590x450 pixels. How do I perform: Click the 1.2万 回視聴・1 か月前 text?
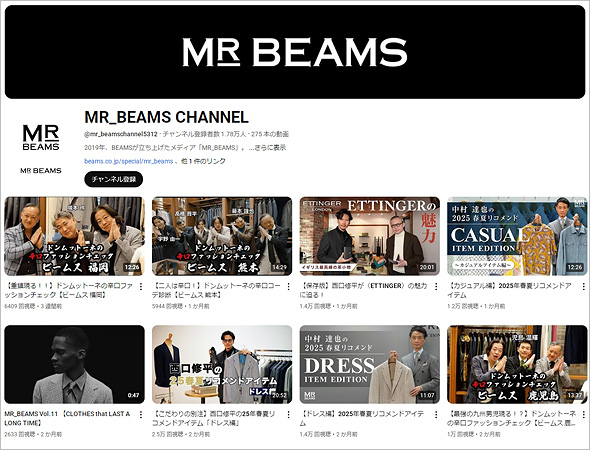coord(476,306)
